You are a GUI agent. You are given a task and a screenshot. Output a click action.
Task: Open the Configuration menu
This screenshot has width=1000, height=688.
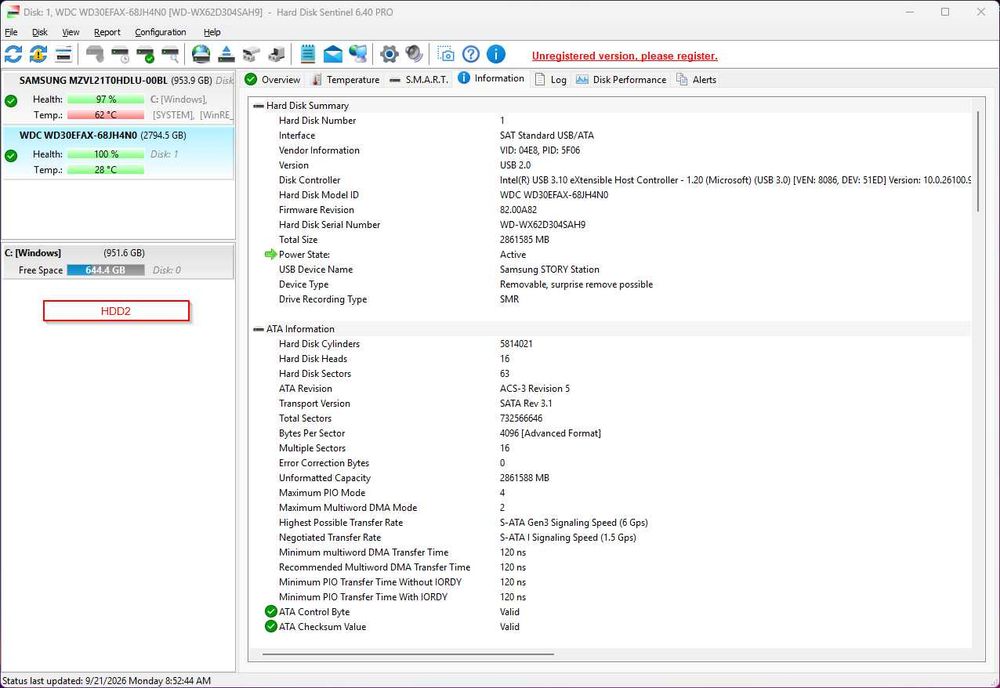pyautogui.click(x=160, y=32)
